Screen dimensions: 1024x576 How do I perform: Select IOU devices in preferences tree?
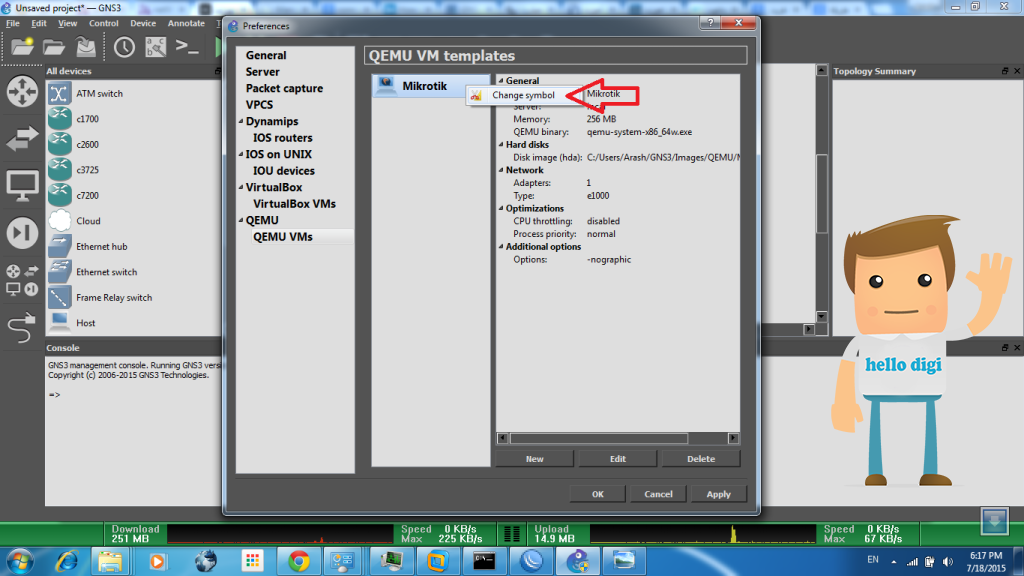[x=283, y=170]
